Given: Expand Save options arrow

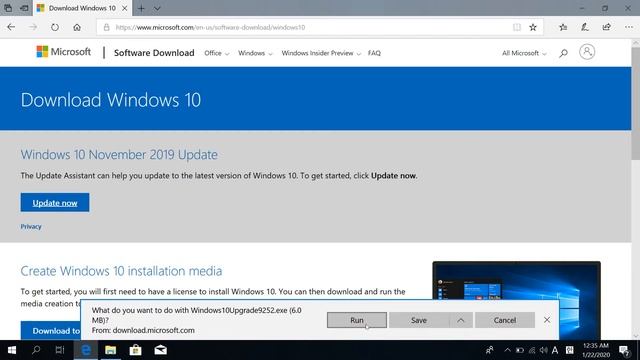Looking at the screenshot, I should [x=461, y=320].
